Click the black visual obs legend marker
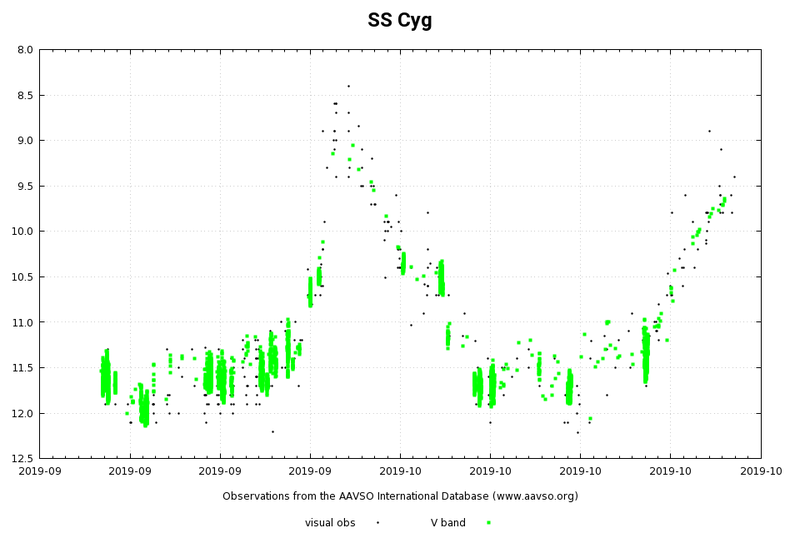 pos(378,523)
